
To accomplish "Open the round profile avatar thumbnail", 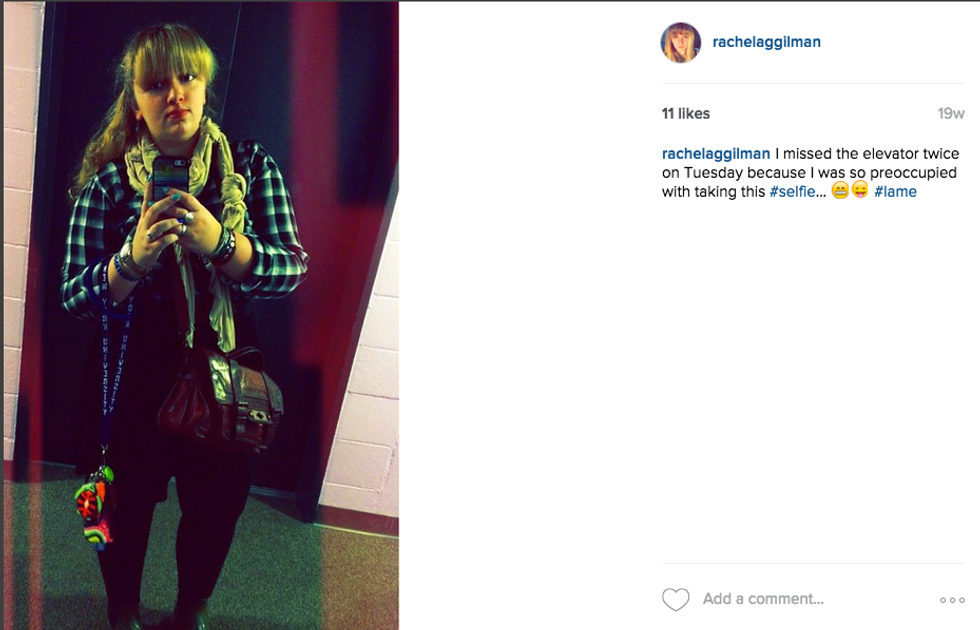I will click(x=681, y=42).
